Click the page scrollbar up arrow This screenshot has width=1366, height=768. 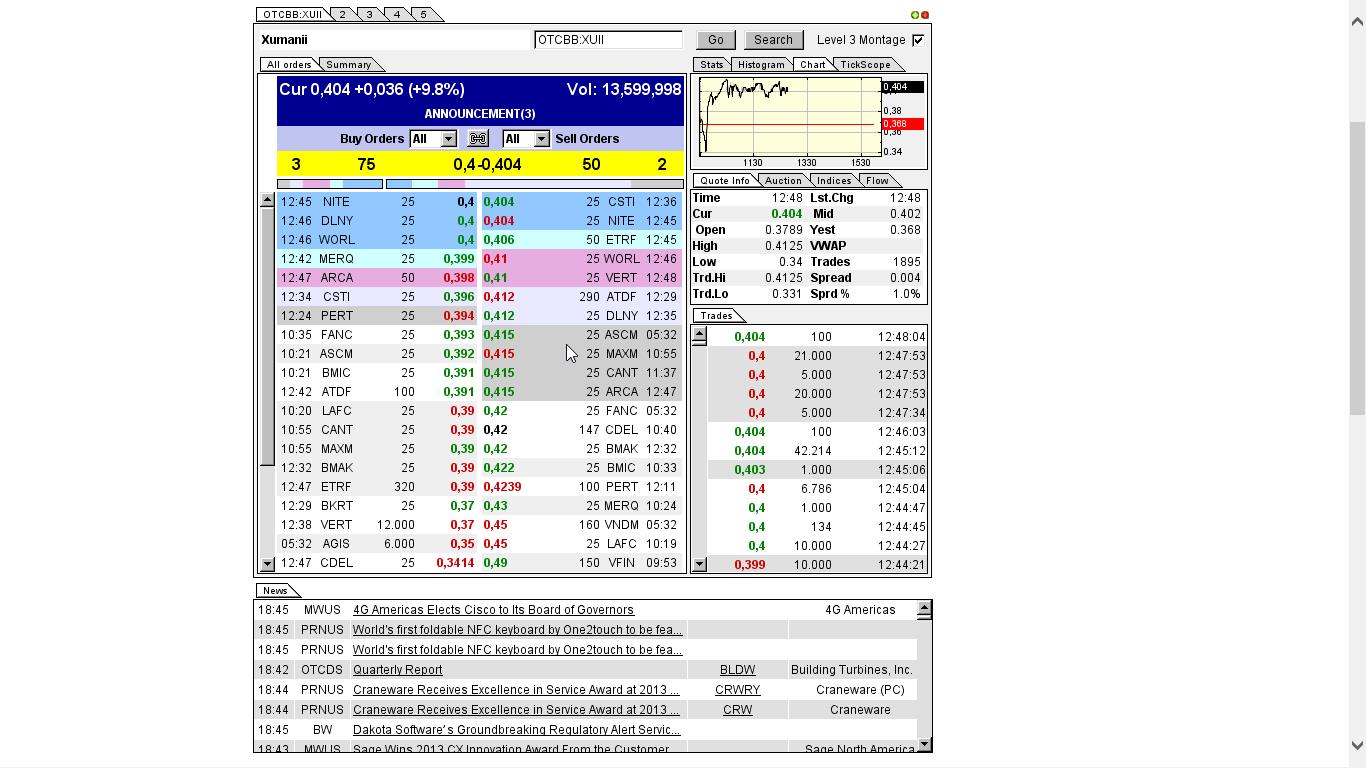tap(1357, 21)
